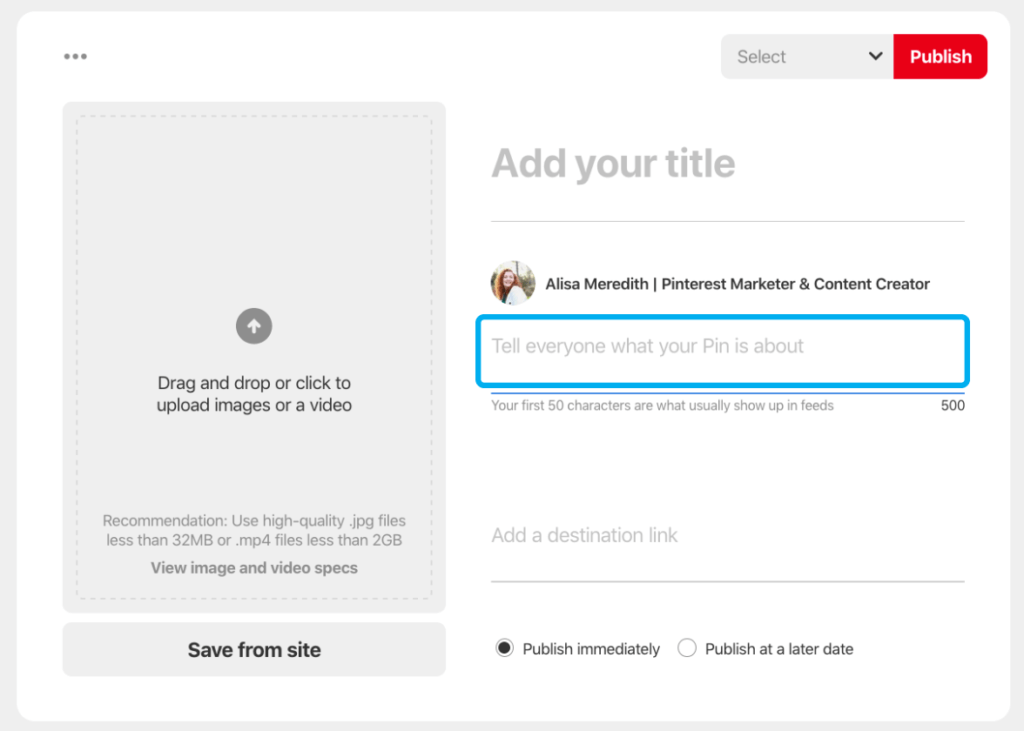Click the Alisa Meredith profile name
This screenshot has height=731, width=1024.
click(x=737, y=284)
